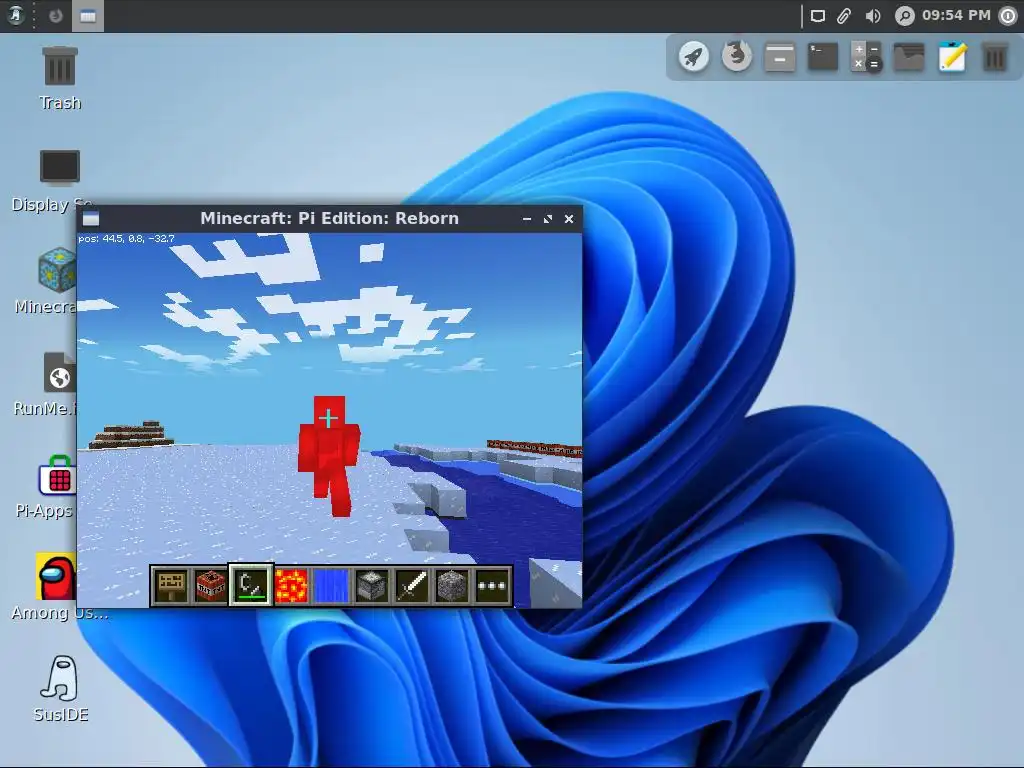Click the pos coordinates text in game

pos(126,238)
